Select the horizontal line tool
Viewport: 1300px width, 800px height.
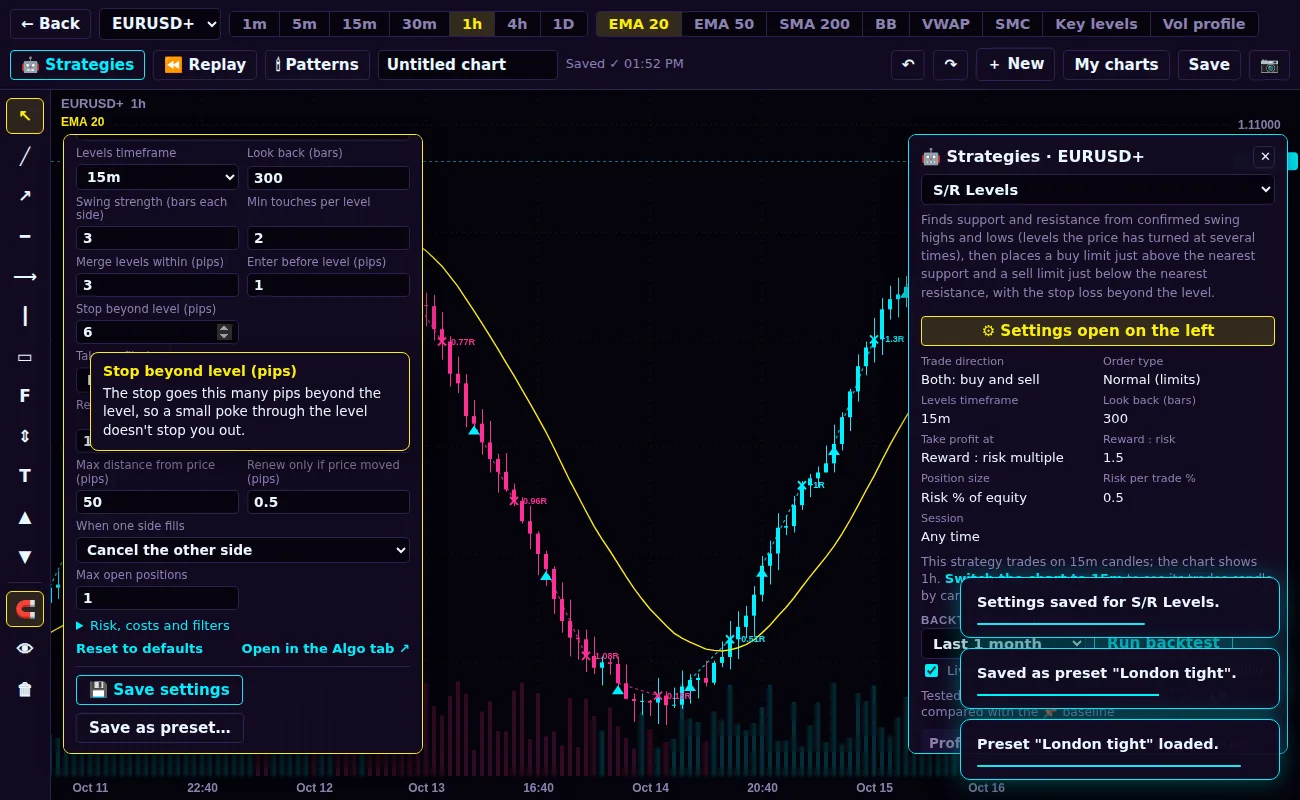pos(25,236)
